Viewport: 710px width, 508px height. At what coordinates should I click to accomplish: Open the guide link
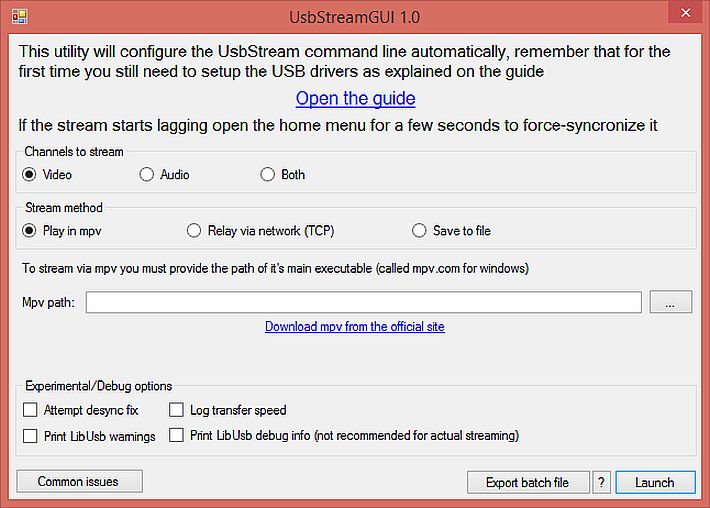pos(355,98)
